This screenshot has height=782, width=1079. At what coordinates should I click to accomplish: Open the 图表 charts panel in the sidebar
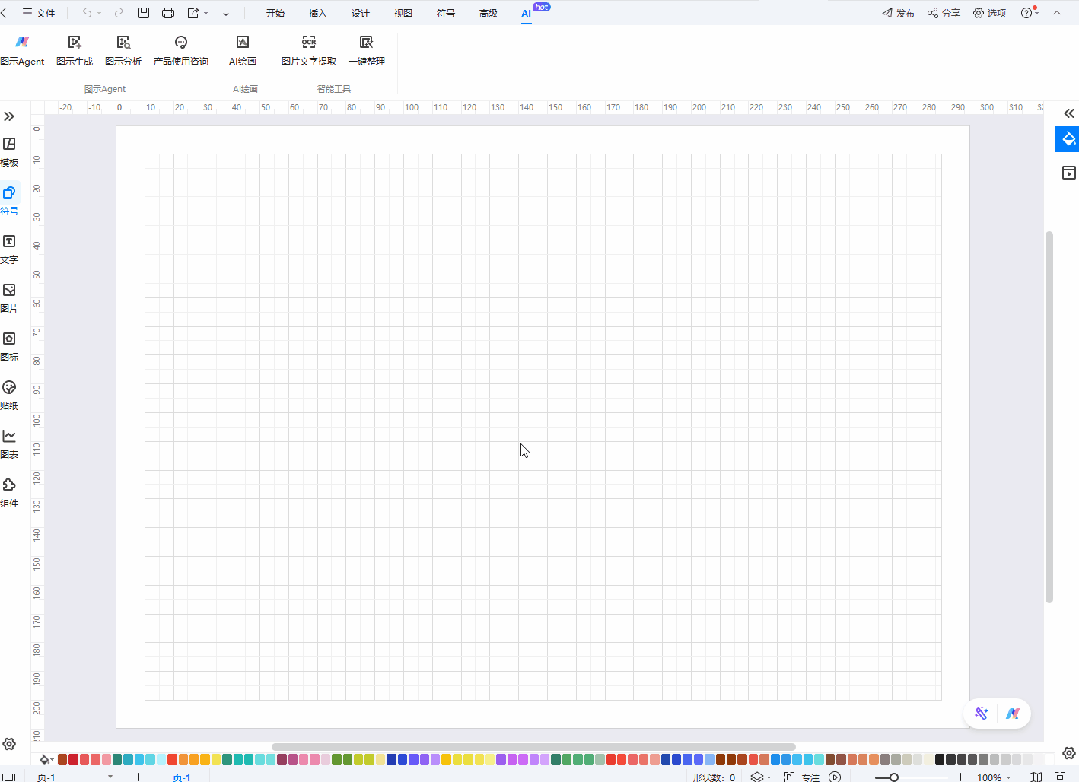(10, 444)
